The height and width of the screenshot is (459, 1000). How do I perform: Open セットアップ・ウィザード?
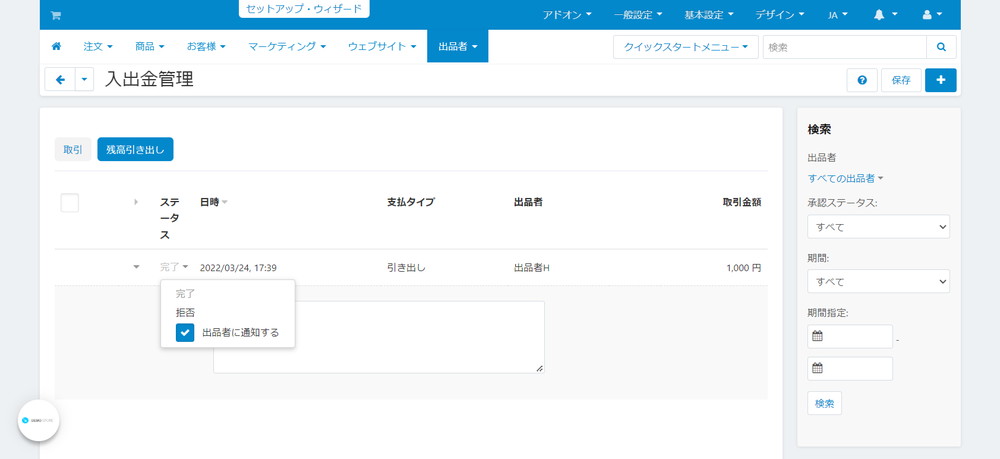point(304,9)
